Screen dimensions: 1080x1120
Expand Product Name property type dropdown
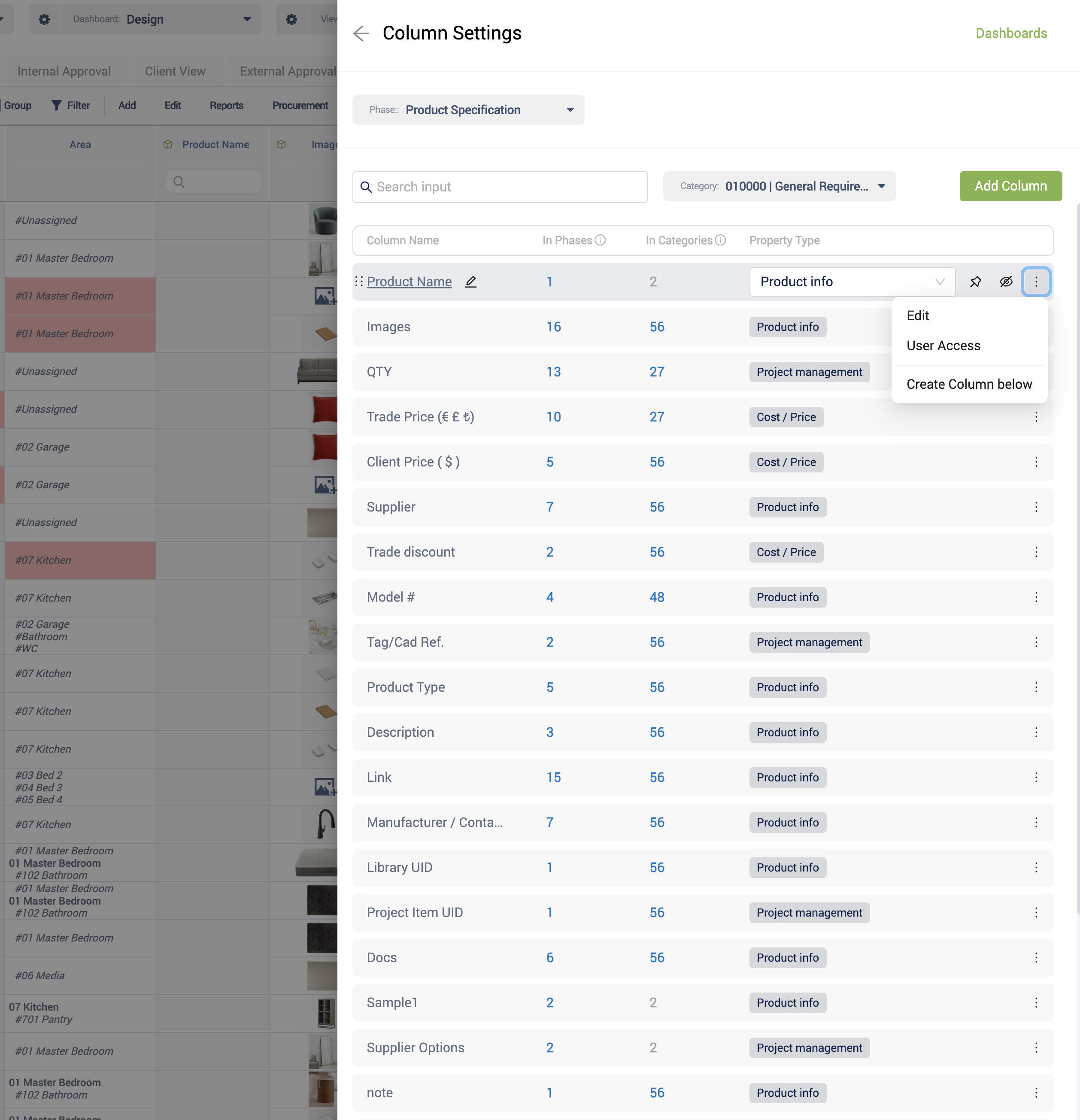point(852,282)
